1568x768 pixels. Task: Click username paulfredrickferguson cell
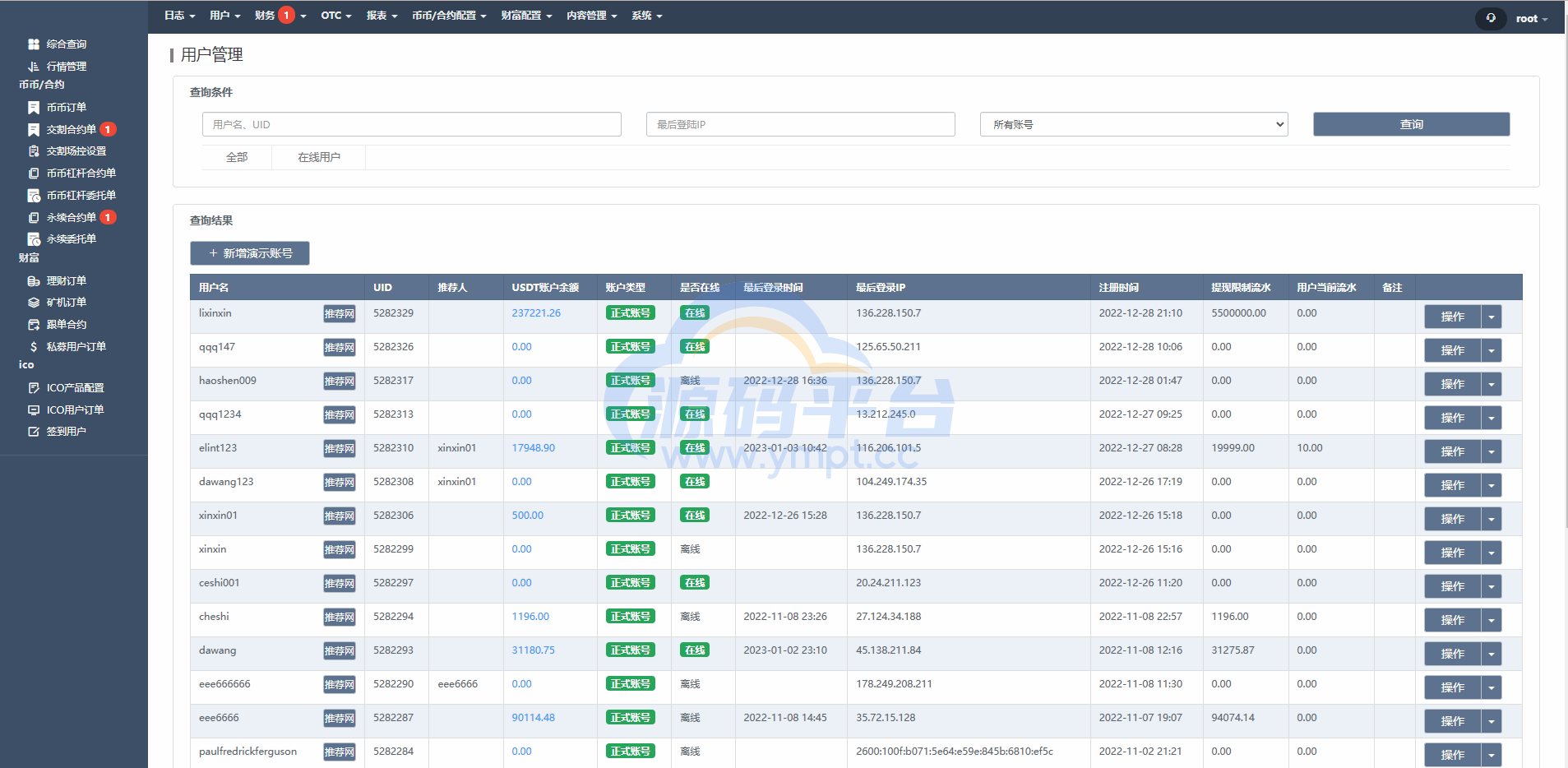pyautogui.click(x=247, y=752)
